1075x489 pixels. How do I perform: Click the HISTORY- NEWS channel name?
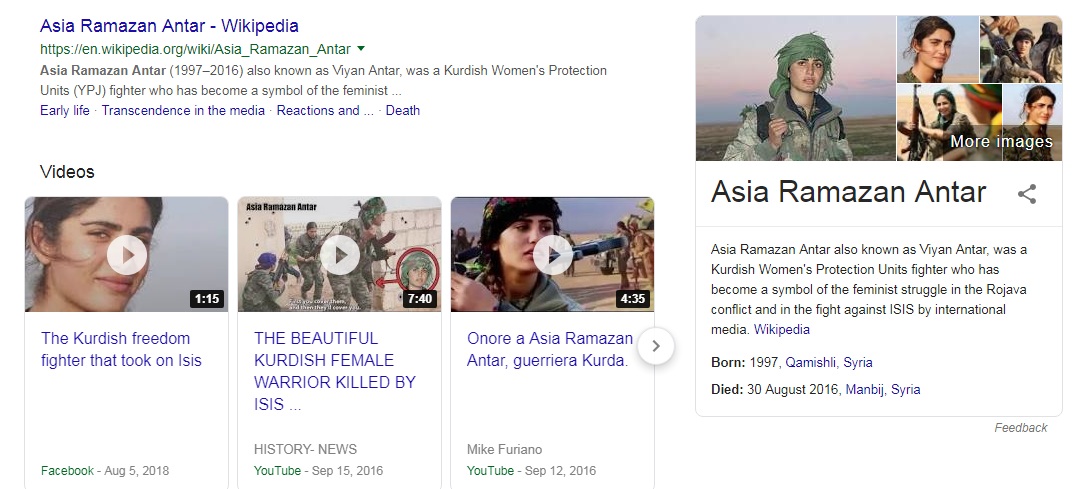(x=305, y=449)
